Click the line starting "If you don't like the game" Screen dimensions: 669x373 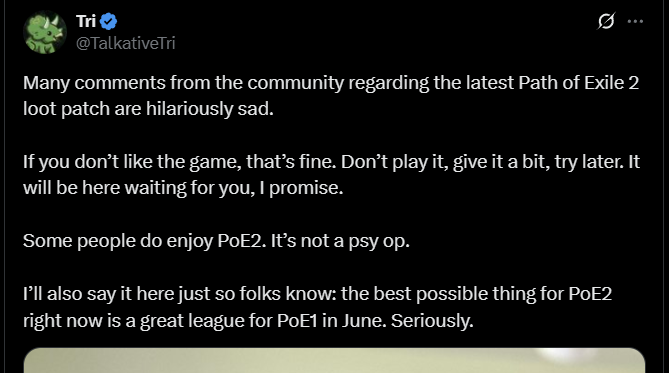click(332, 162)
